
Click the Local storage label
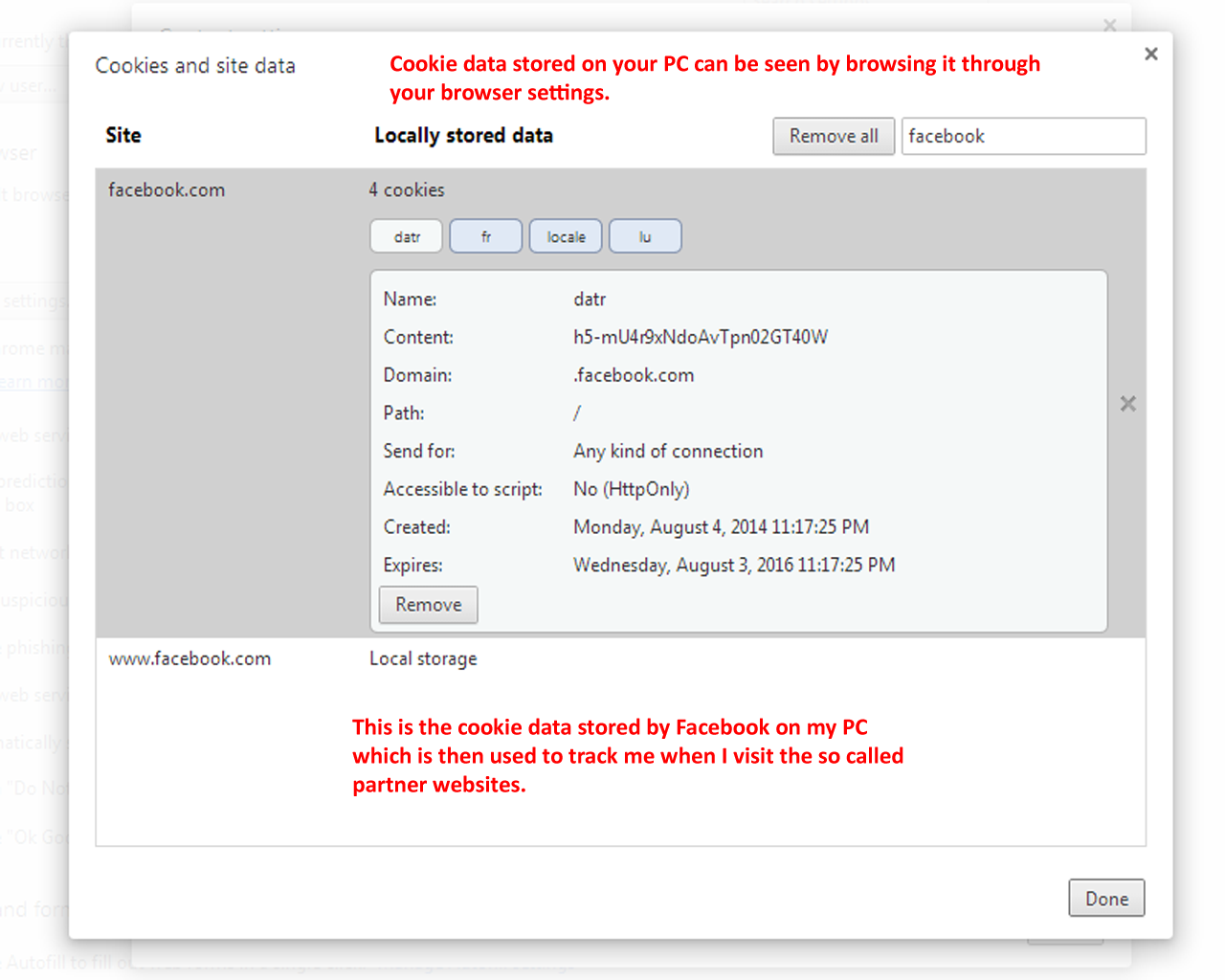(x=423, y=659)
